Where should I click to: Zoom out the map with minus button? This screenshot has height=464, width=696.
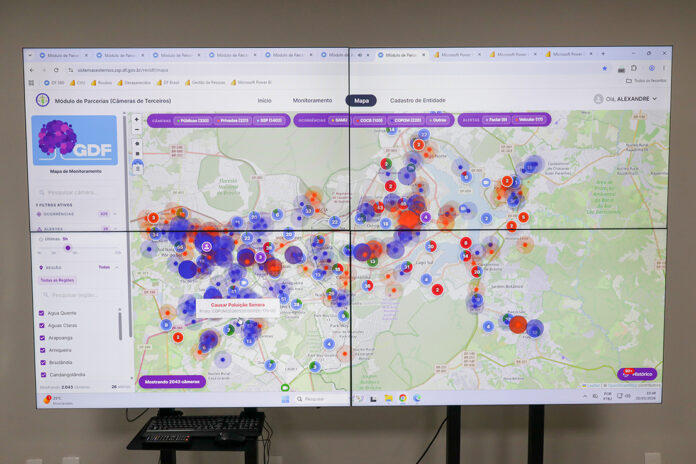137,130
